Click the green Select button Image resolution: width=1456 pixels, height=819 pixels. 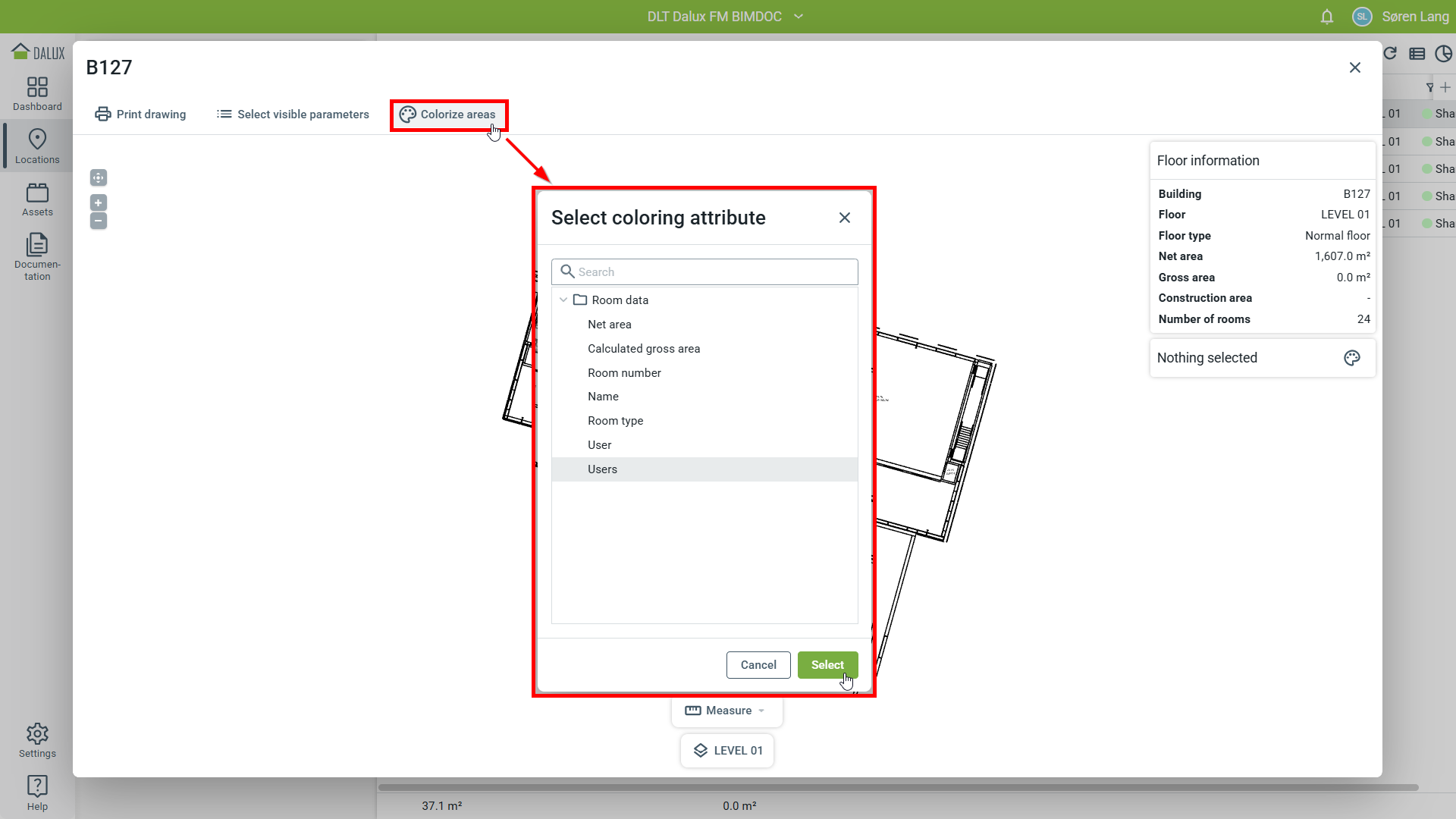coord(827,665)
